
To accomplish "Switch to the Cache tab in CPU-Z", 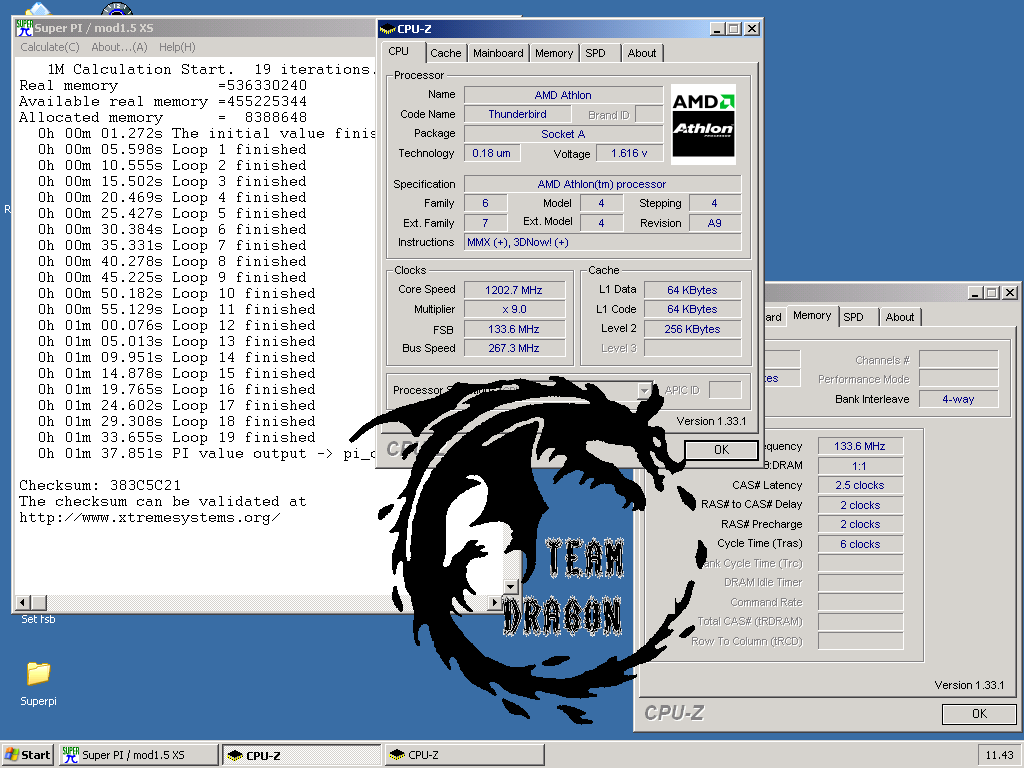I will 445,53.
